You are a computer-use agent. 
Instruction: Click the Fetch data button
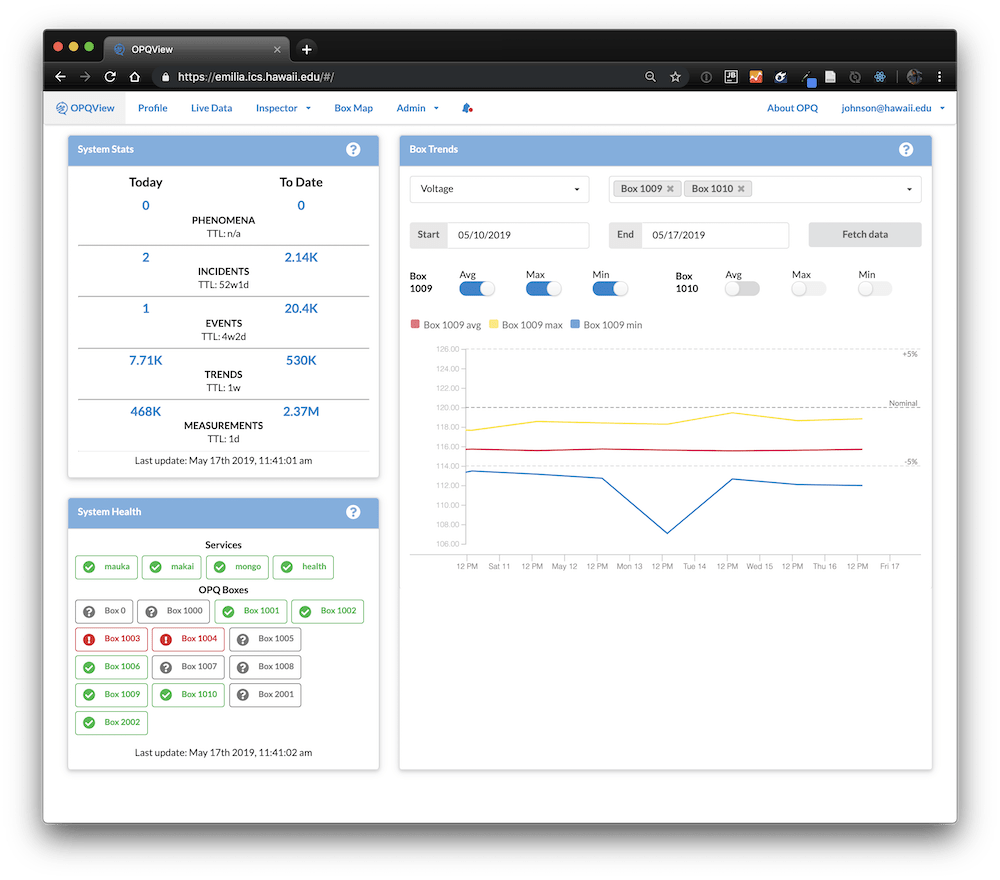[864, 234]
